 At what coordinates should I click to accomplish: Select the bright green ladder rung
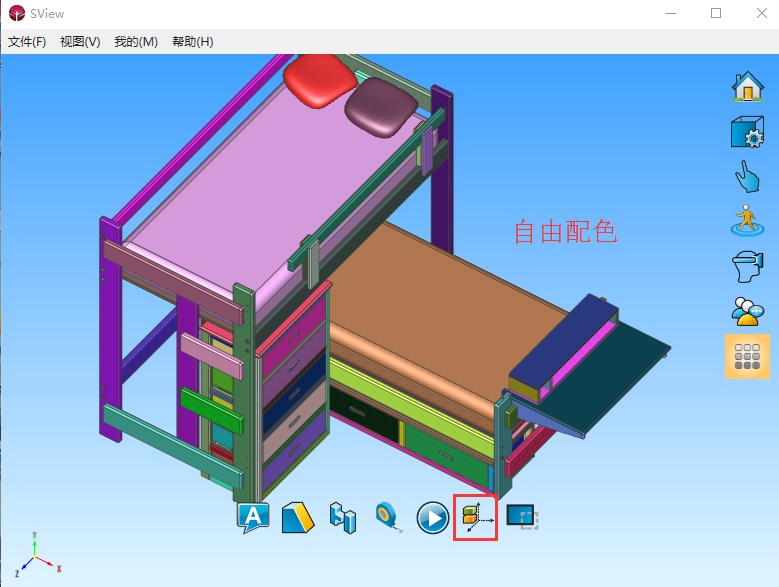point(212,410)
